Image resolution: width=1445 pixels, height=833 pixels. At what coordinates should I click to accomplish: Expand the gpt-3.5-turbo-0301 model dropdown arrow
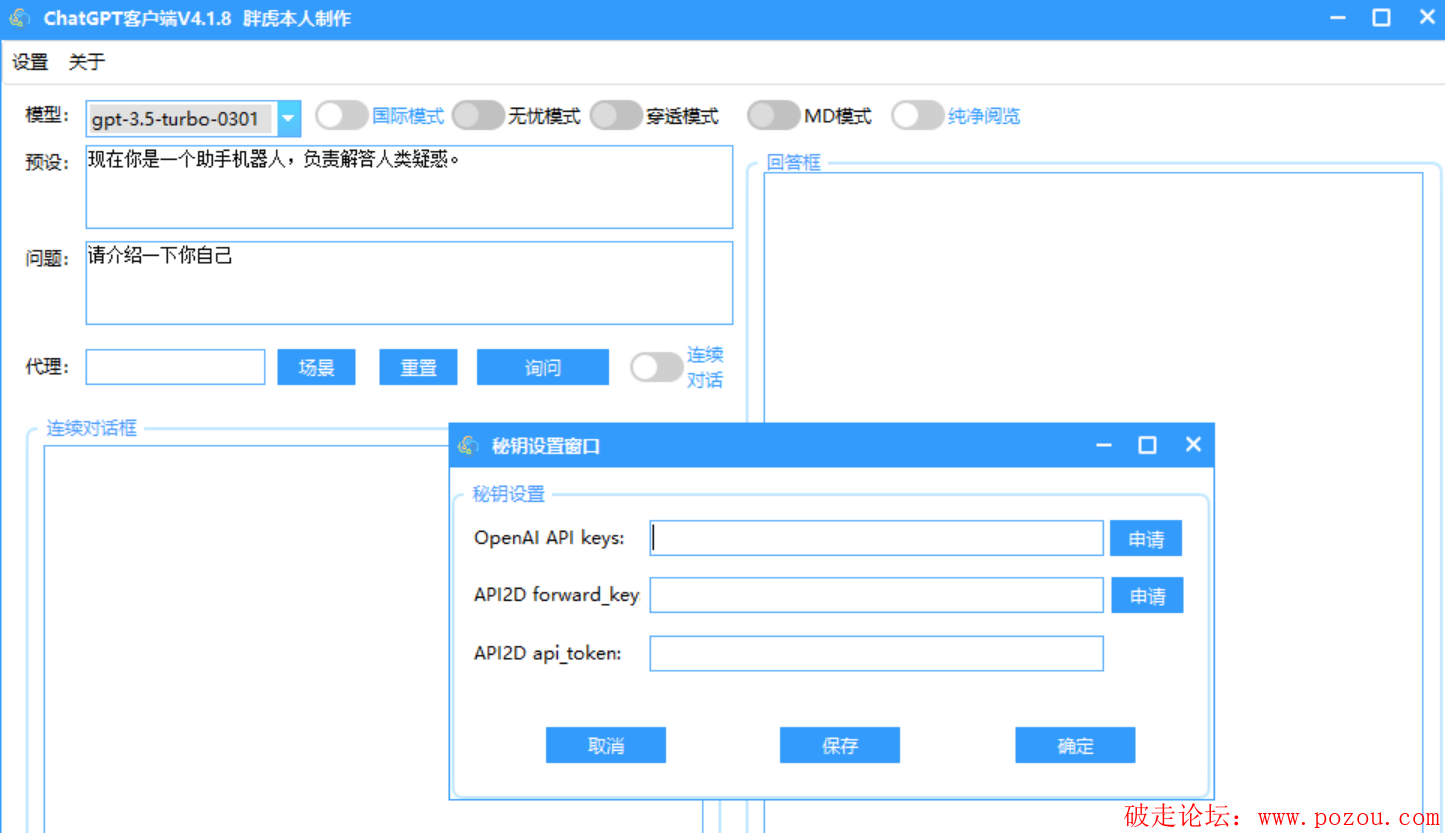click(x=288, y=119)
